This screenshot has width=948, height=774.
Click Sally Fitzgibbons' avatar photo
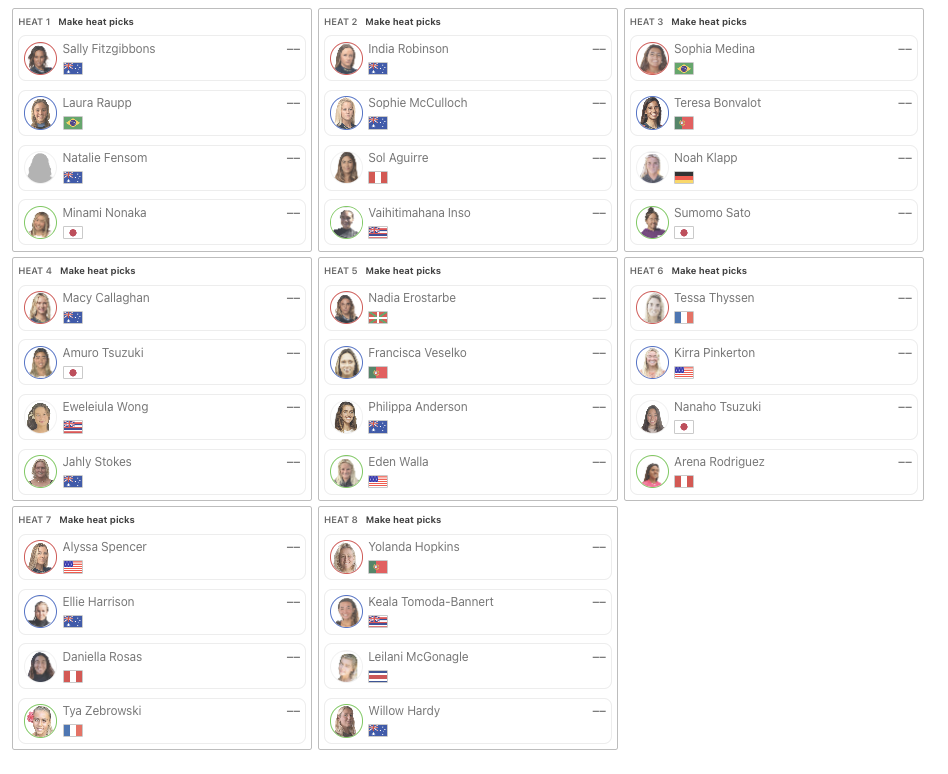[x=41, y=59]
